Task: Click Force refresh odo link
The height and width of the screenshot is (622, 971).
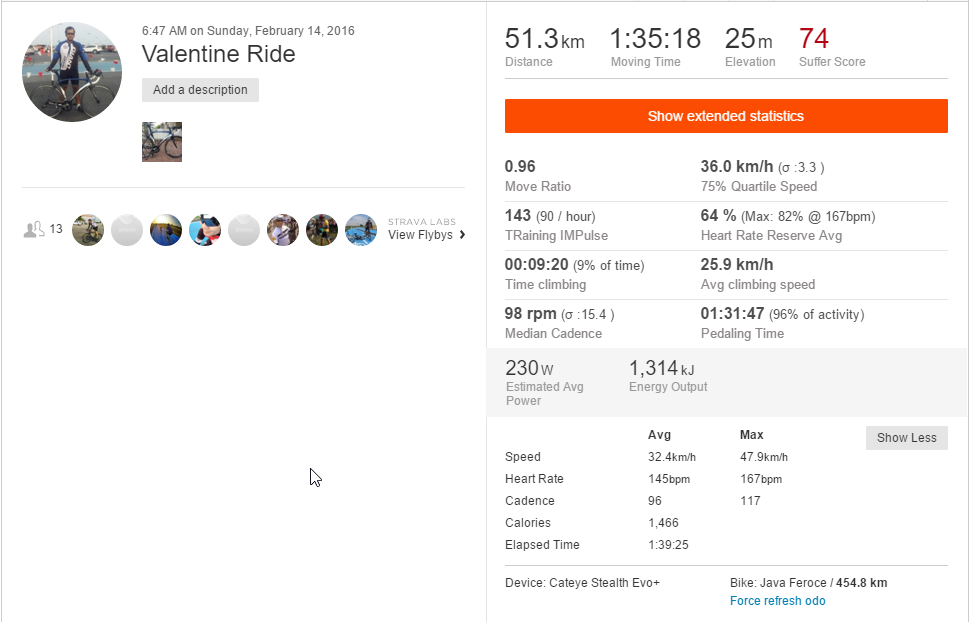Action: [x=777, y=601]
